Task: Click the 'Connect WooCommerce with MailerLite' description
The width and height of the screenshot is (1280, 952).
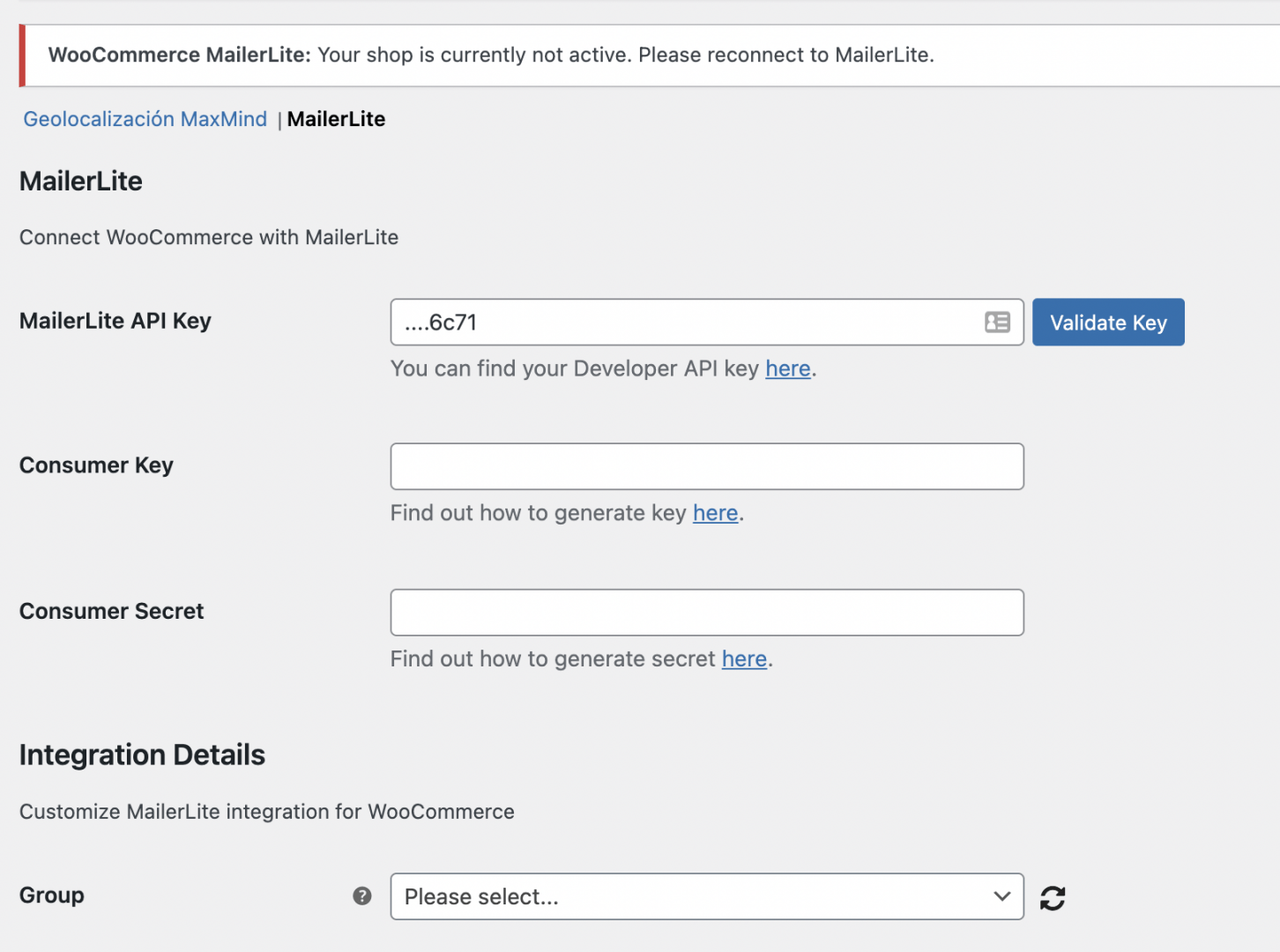Action: [209, 237]
